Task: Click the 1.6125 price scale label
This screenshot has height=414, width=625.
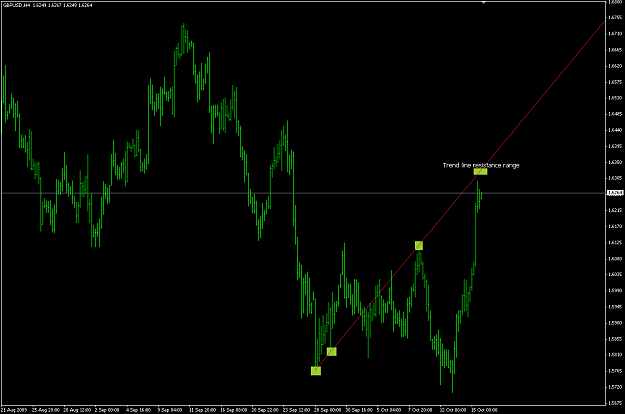Action: point(615,242)
